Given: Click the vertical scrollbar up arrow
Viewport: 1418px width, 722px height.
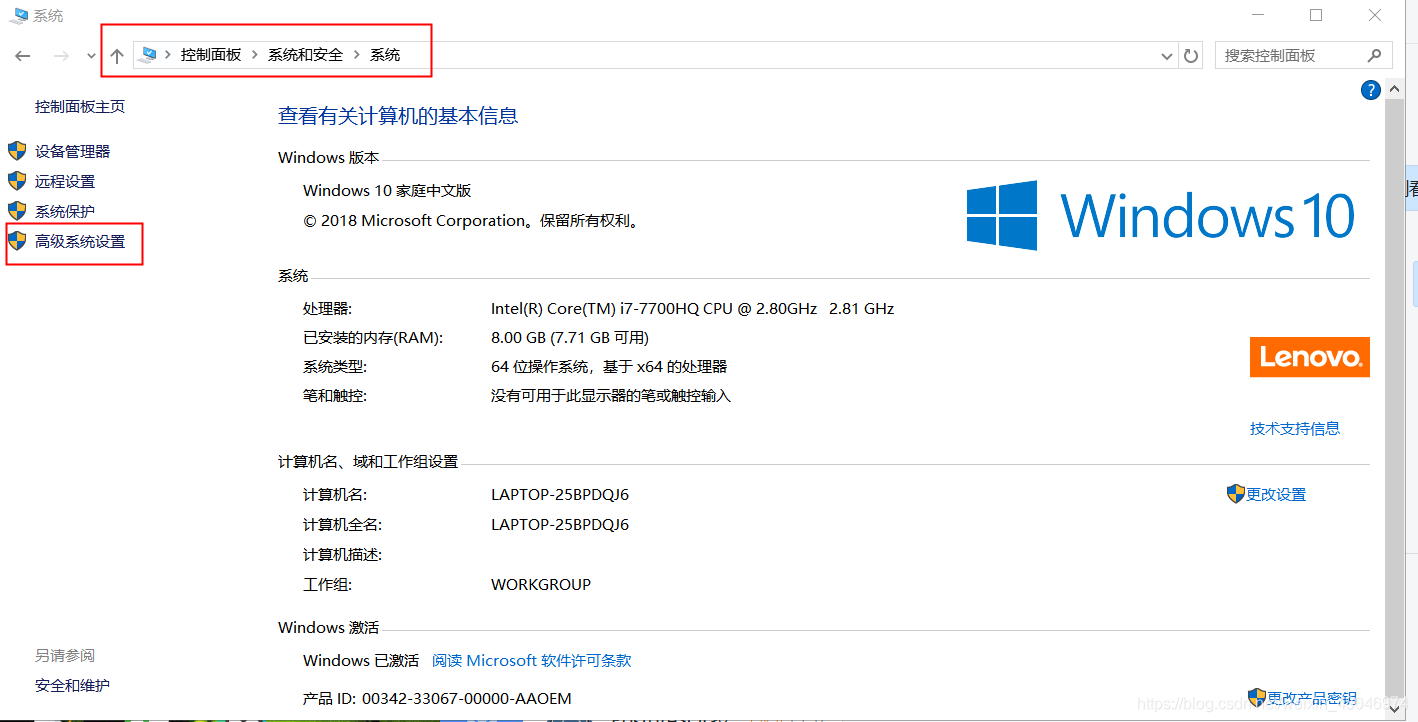Looking at the screenshot, I should (x=1395, y=90).
